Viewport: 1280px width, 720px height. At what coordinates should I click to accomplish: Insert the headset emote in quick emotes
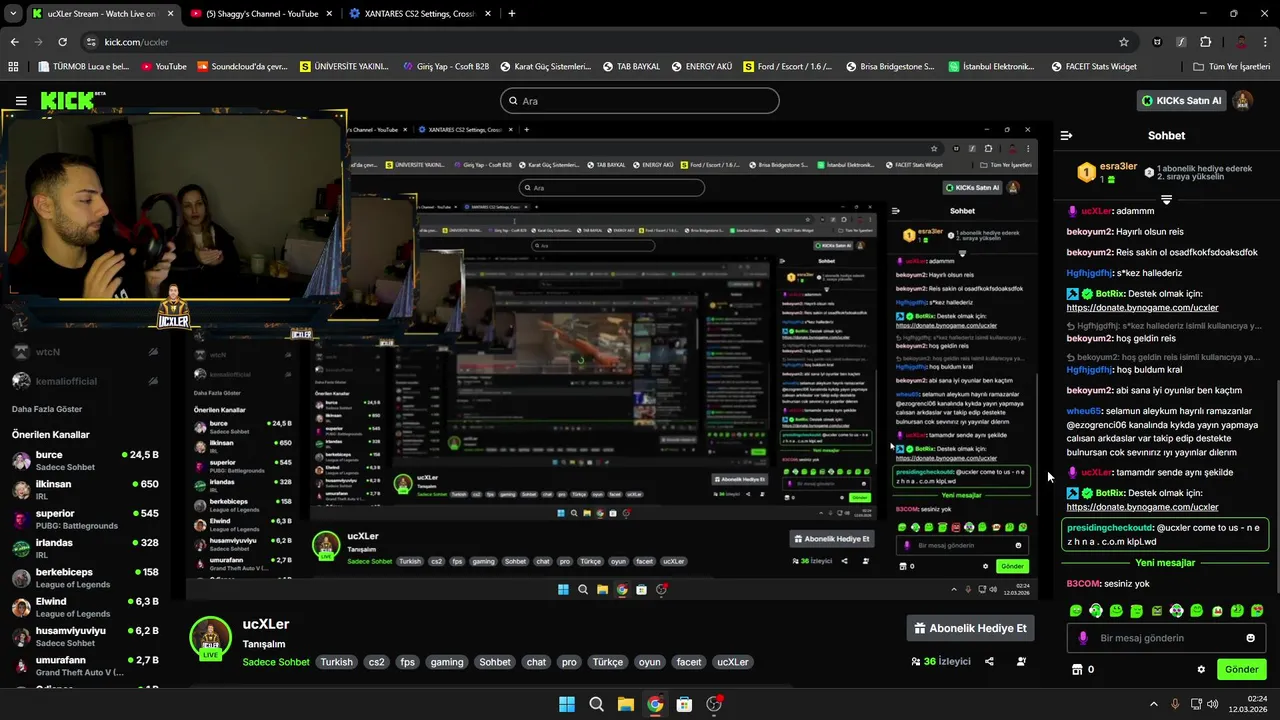1096,610
